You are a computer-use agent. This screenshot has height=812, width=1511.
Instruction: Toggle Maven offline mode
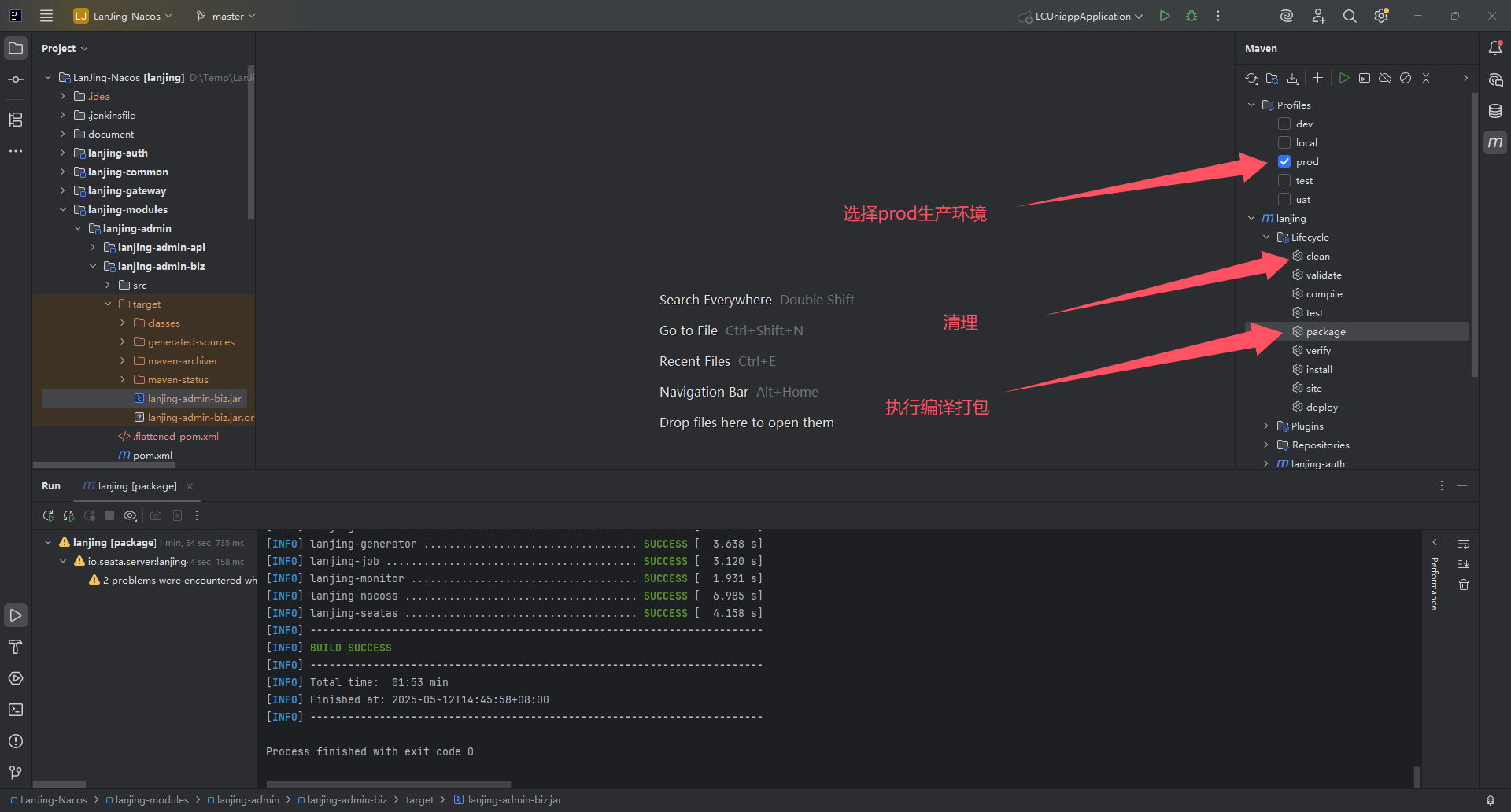(x=1385, y=78)
